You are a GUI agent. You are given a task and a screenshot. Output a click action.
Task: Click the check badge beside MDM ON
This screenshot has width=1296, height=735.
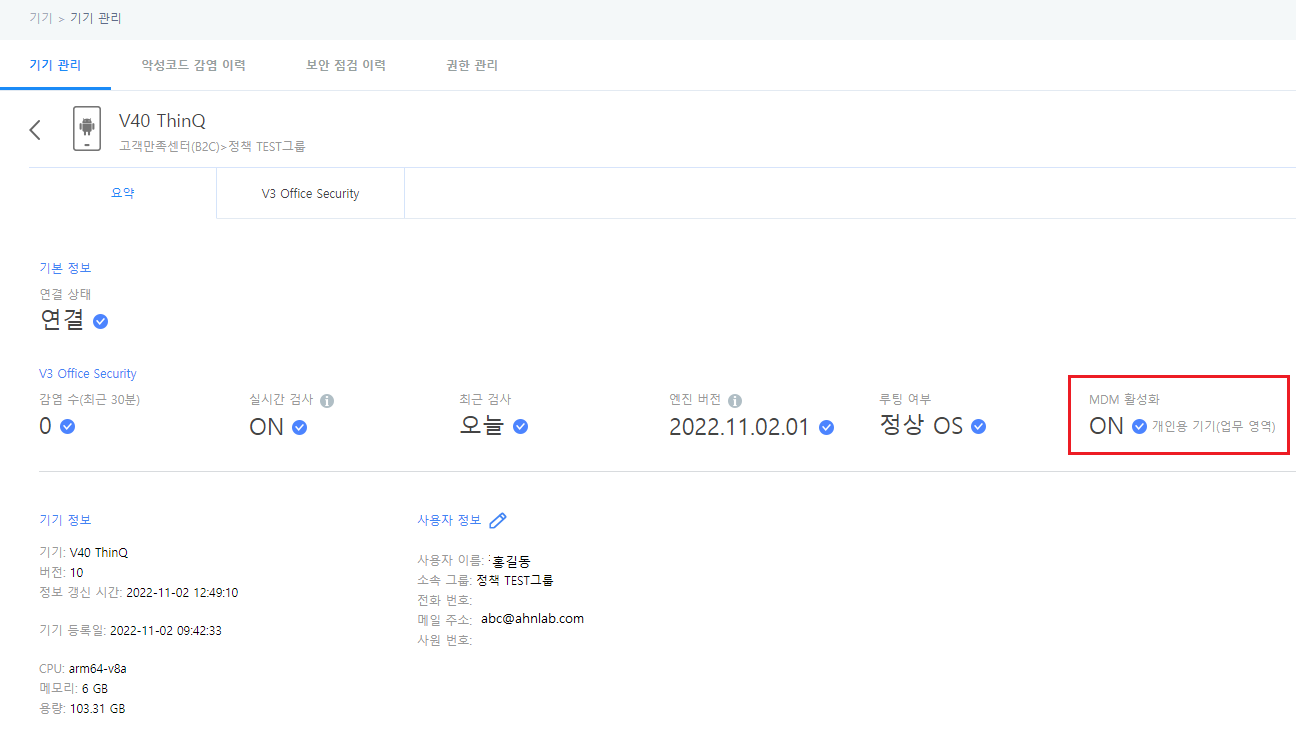click(1139, 427)
